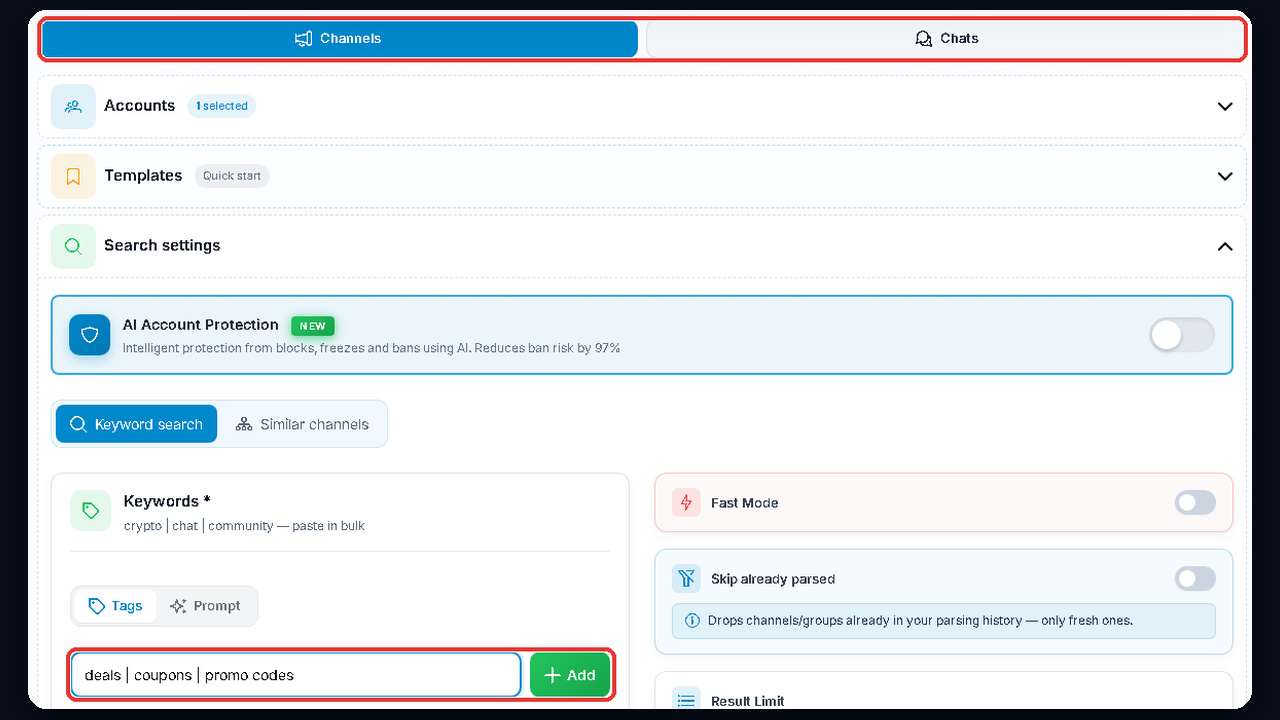The width and height of the screenshot is (1280, 720).
Task: Focus the keywords input containing deals coupons
Action: [296, 675]
